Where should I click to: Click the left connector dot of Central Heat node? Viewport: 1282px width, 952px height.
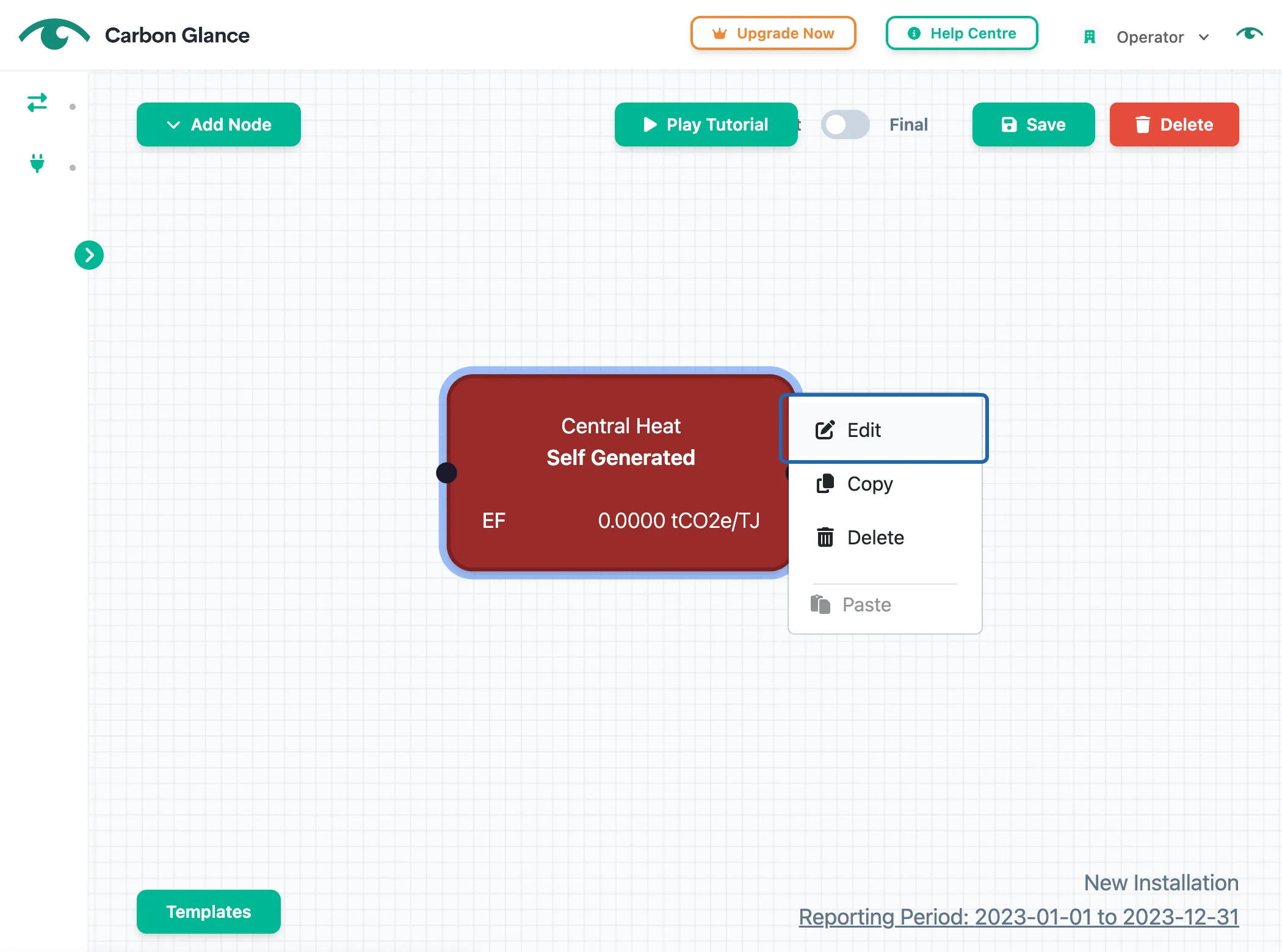tap(447, 472)
